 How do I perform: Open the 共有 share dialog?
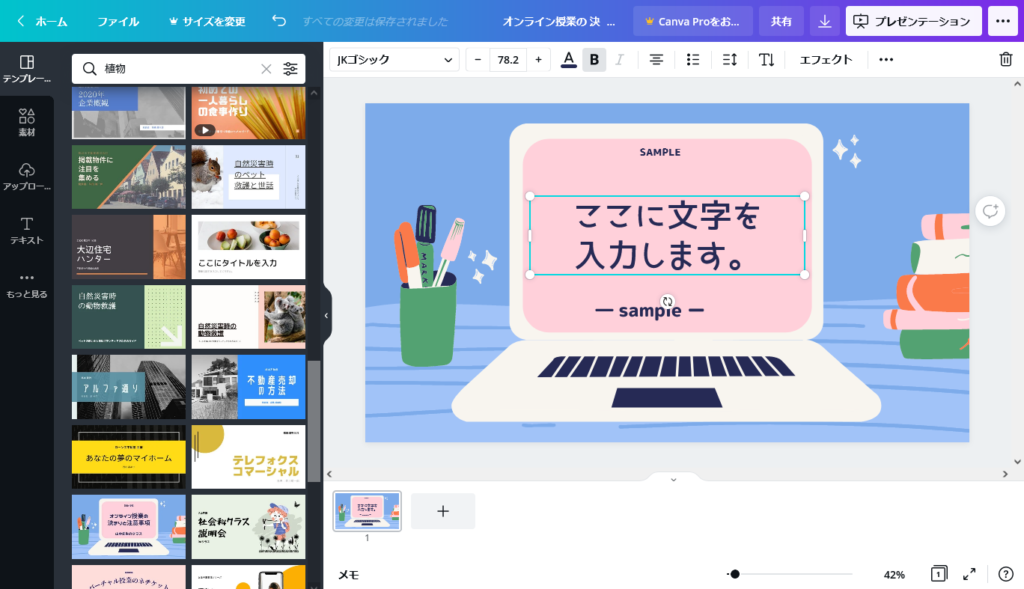point(781,22)
